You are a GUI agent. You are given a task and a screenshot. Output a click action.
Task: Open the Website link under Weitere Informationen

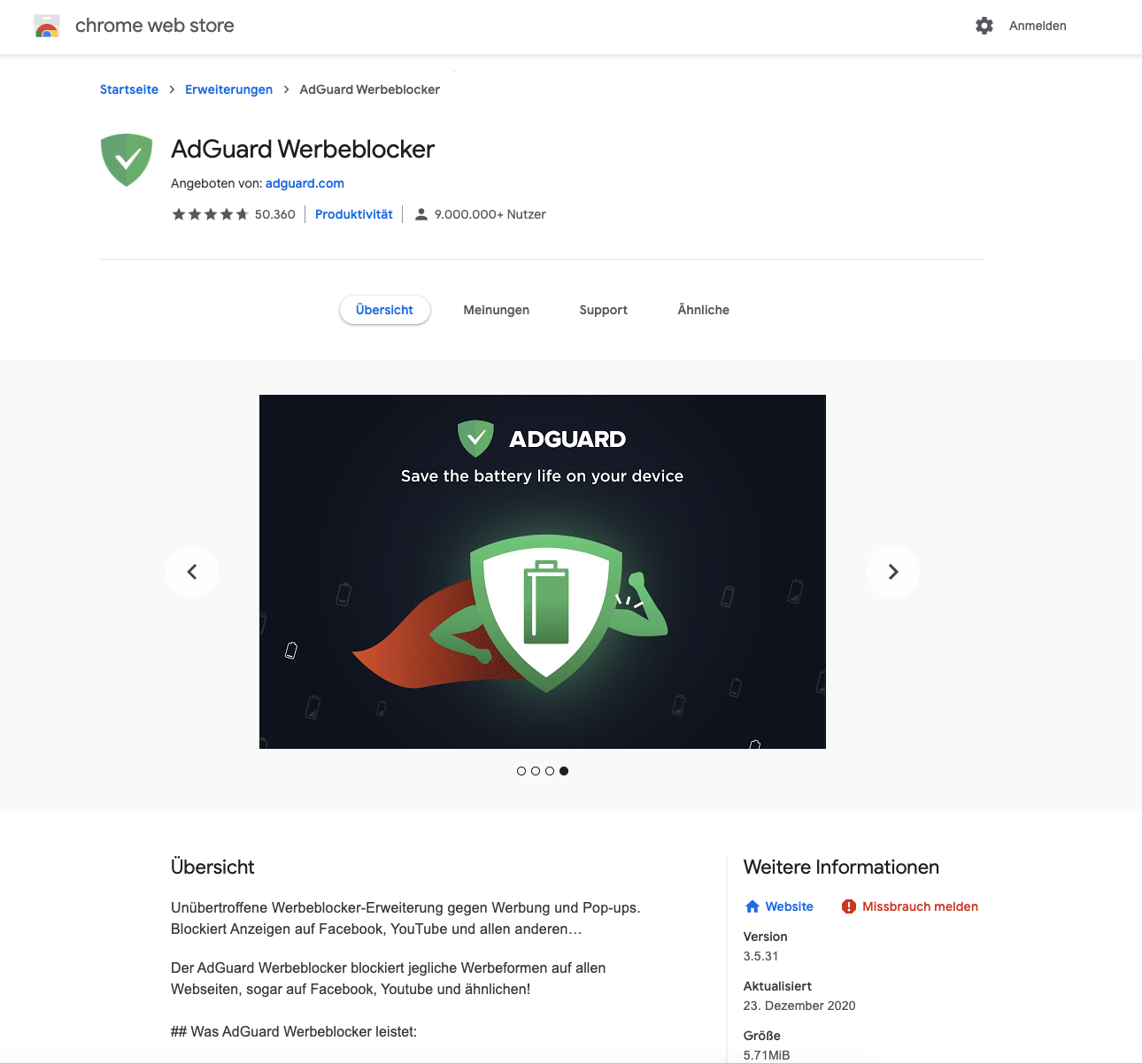coord(790,906)
